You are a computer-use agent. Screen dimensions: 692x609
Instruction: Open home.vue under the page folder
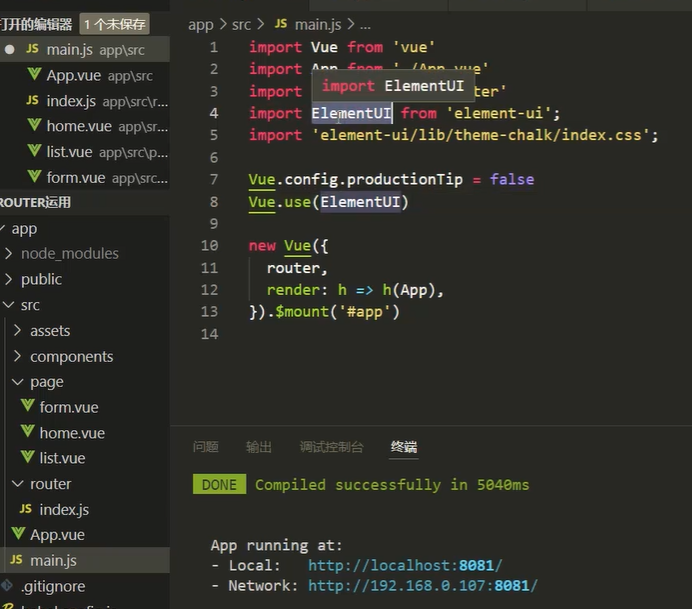85,432
